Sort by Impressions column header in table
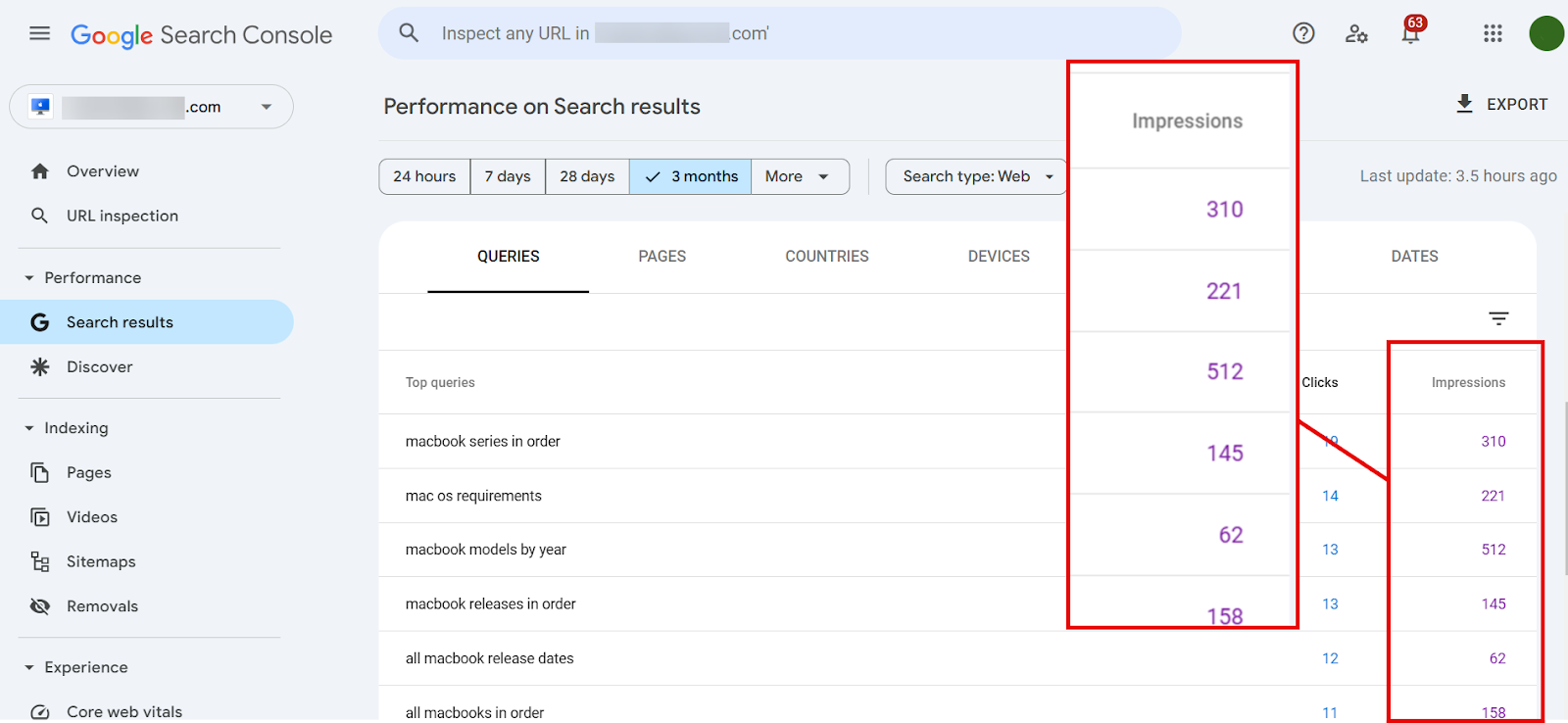The width and height of the screenshot is (1568, 723). [x=1468, y=383]
